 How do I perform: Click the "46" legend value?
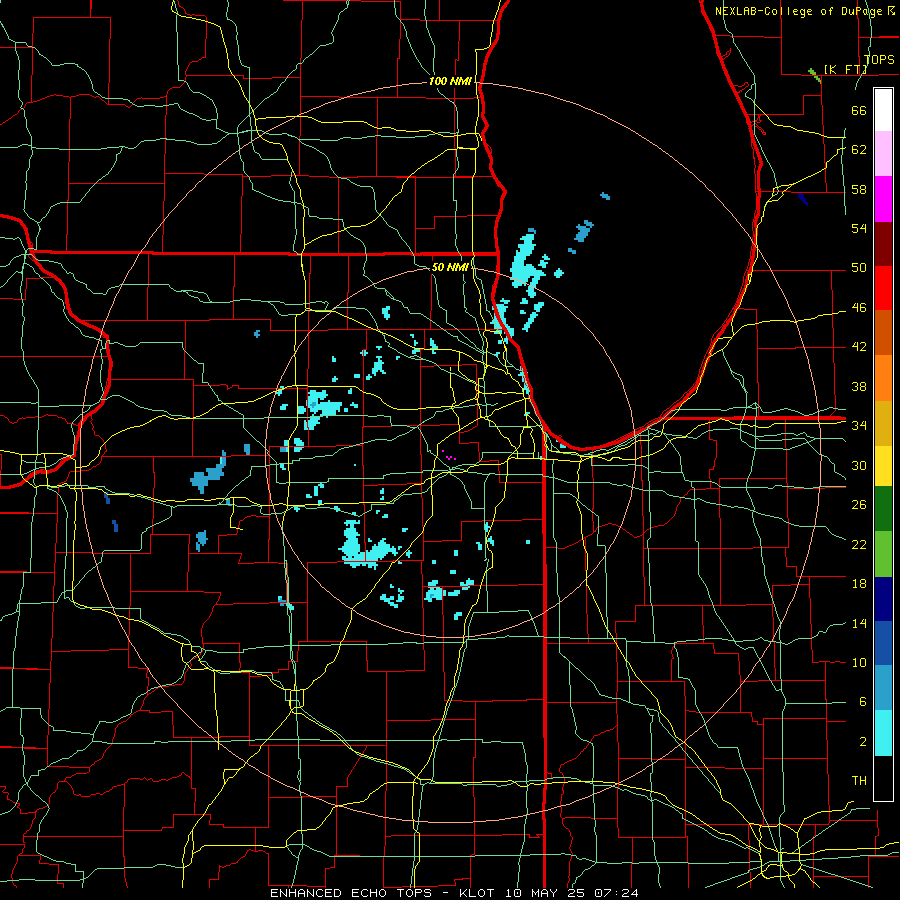pyautogui.click(x=859, y=307)
